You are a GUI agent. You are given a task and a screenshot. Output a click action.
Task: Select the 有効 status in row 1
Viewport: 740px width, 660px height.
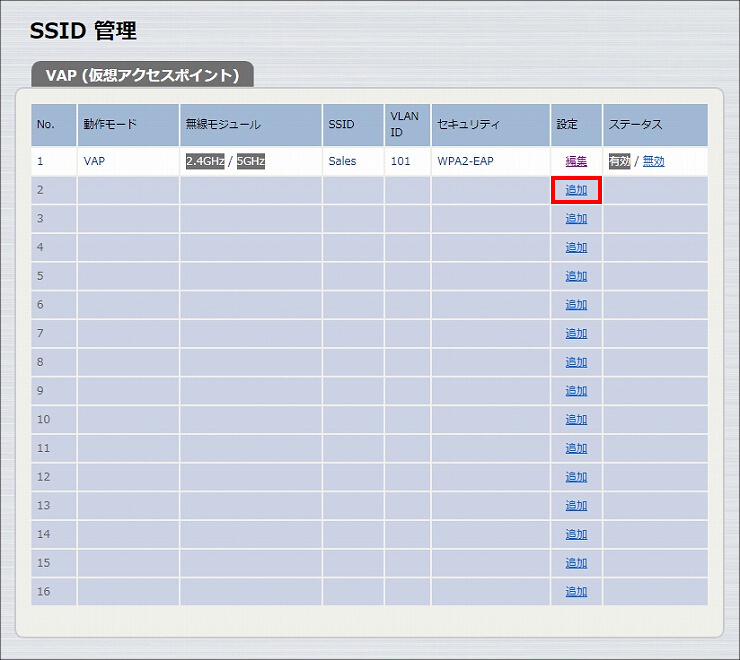tap(619, 161)
